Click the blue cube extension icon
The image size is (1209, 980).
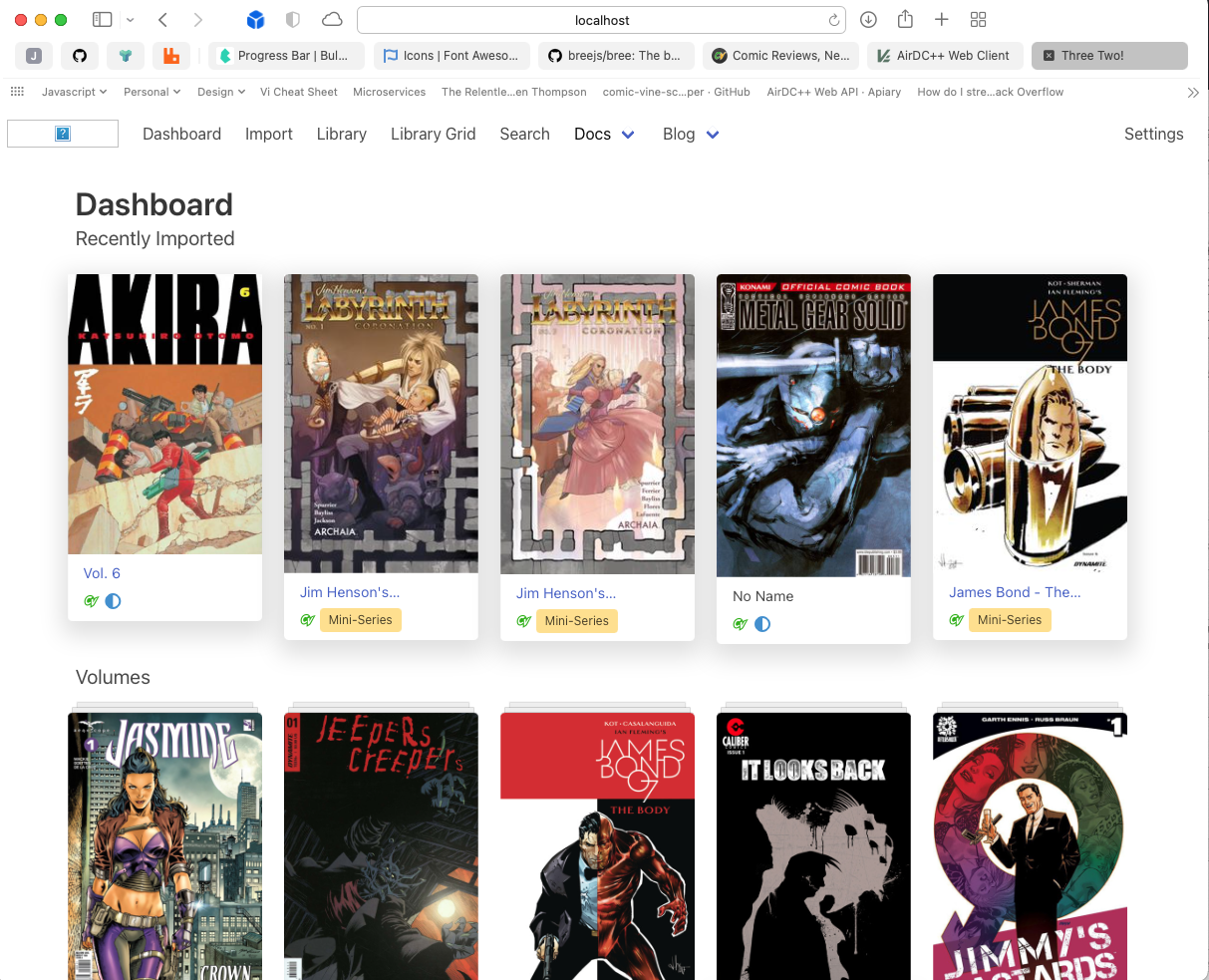[255, 20]
